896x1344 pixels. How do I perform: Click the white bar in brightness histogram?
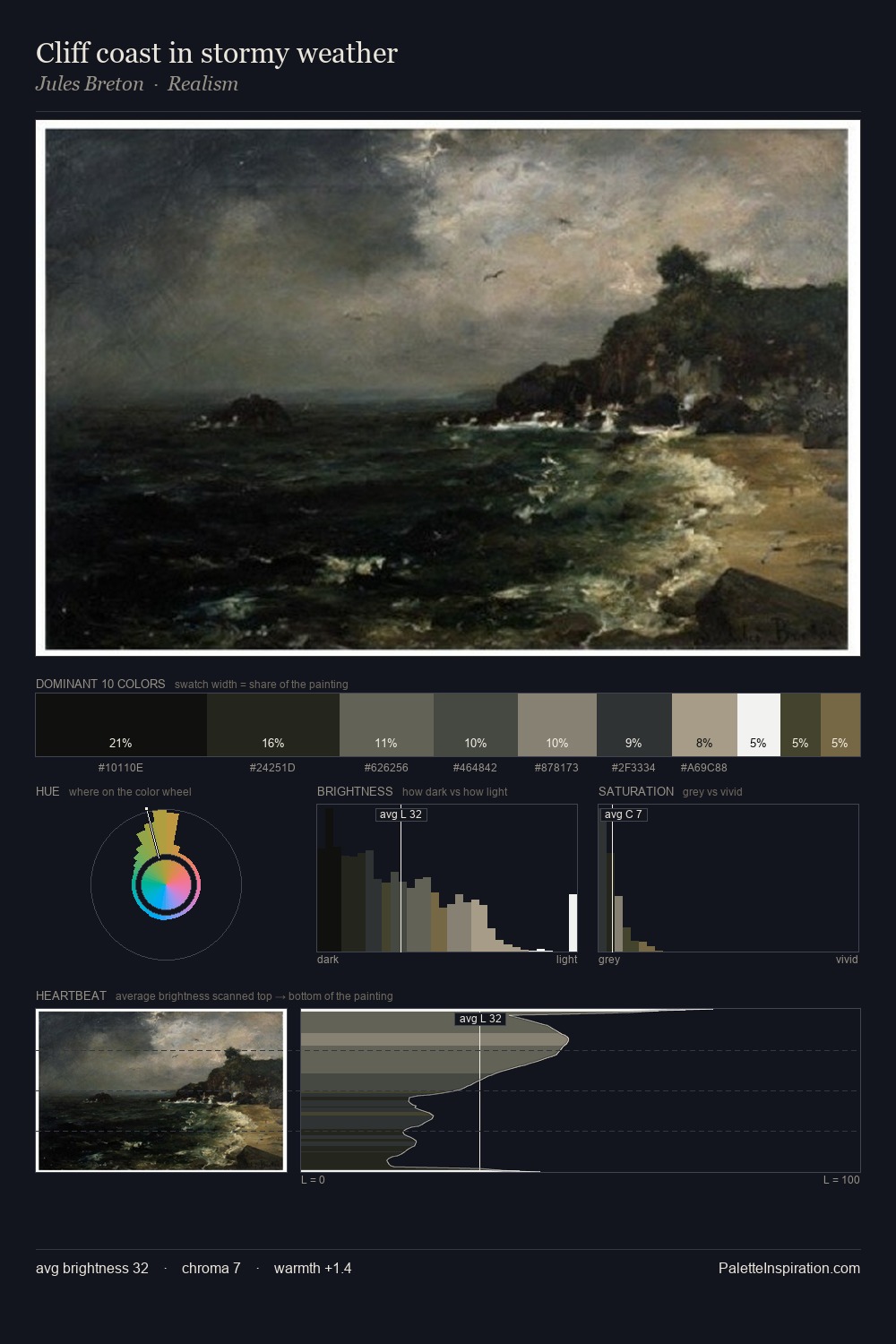[573, 923]
